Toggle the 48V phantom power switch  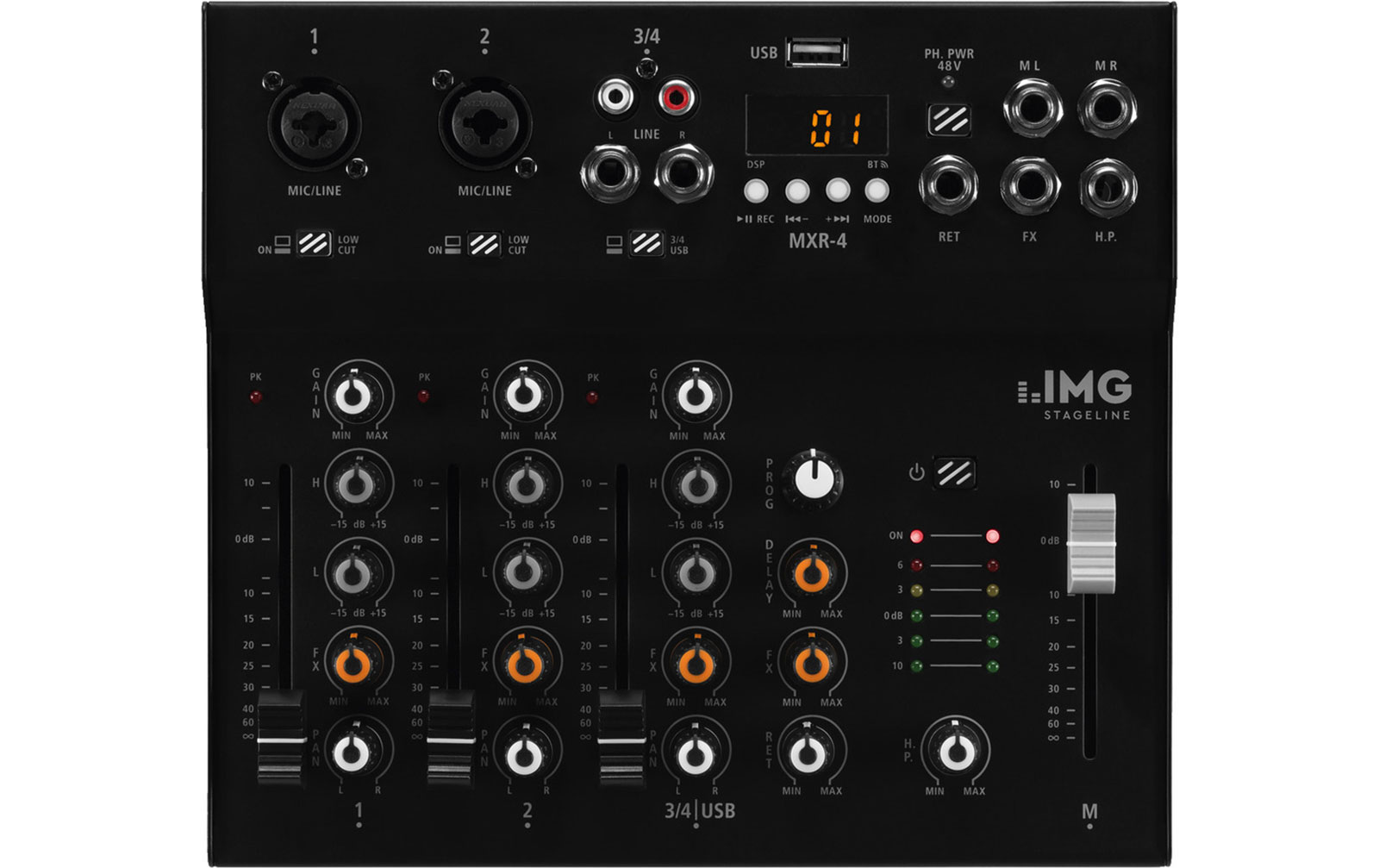[x=949, y=120]
